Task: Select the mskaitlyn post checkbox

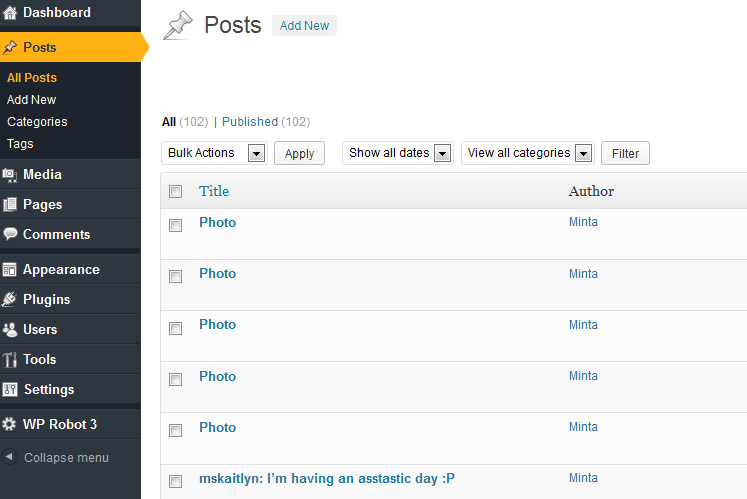Action: tap(176, 482)
